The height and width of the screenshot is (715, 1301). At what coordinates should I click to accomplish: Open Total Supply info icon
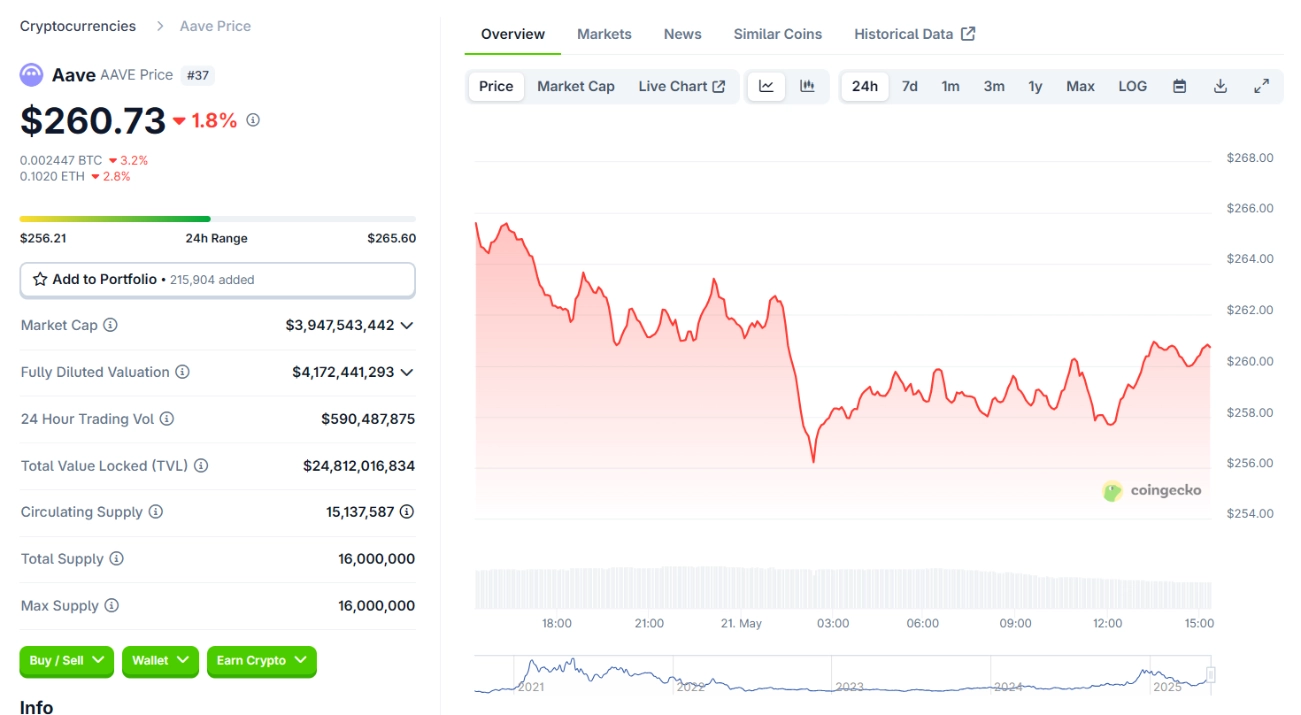click(x=117, y=559)
